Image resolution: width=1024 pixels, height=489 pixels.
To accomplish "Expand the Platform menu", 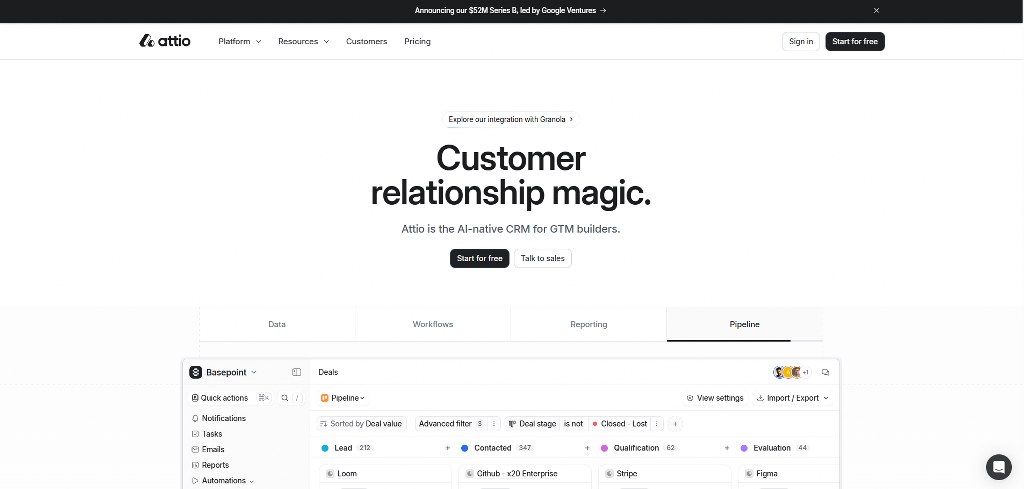I will (x=240, y=41).
